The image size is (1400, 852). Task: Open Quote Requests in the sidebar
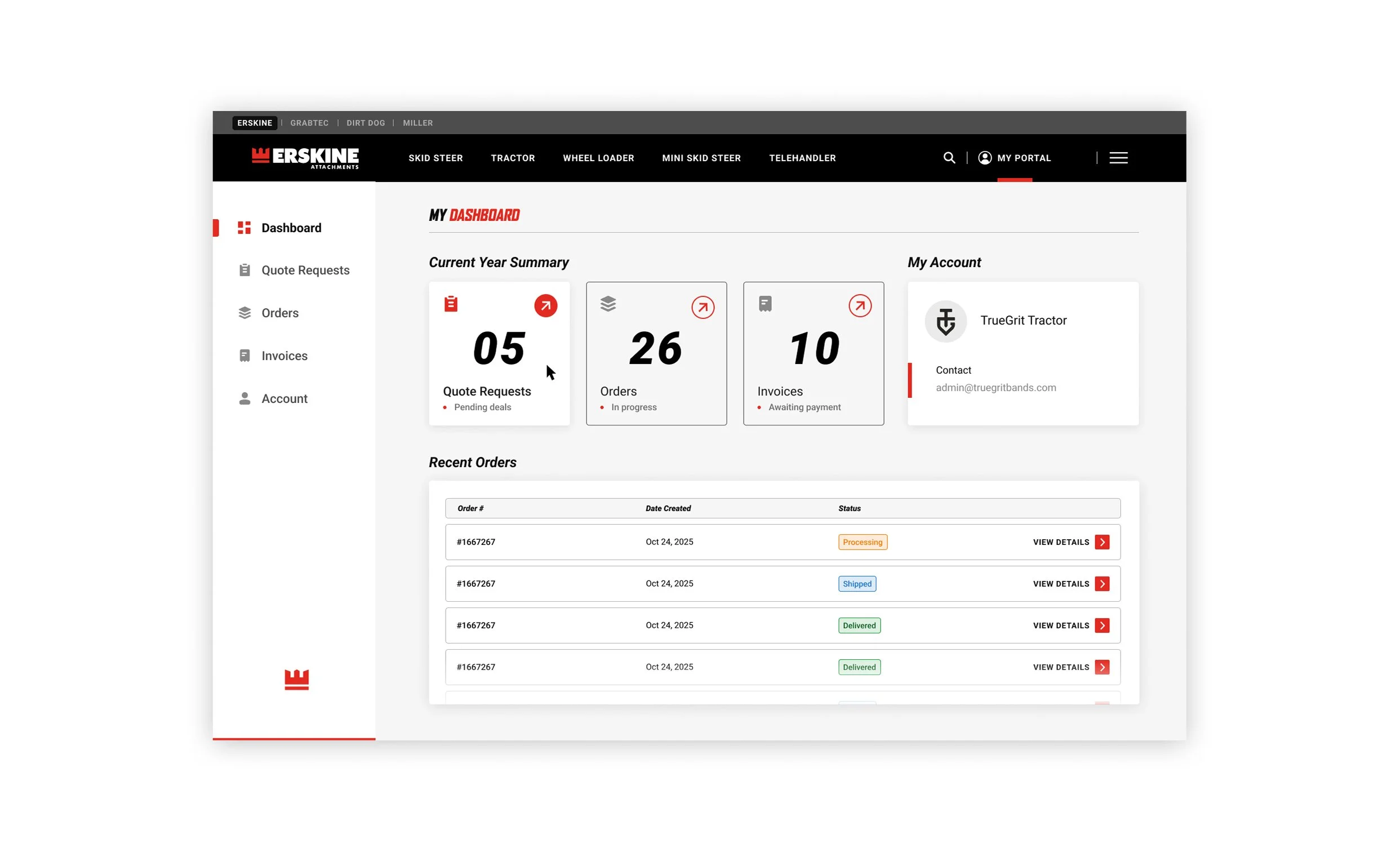coord(305,270)
